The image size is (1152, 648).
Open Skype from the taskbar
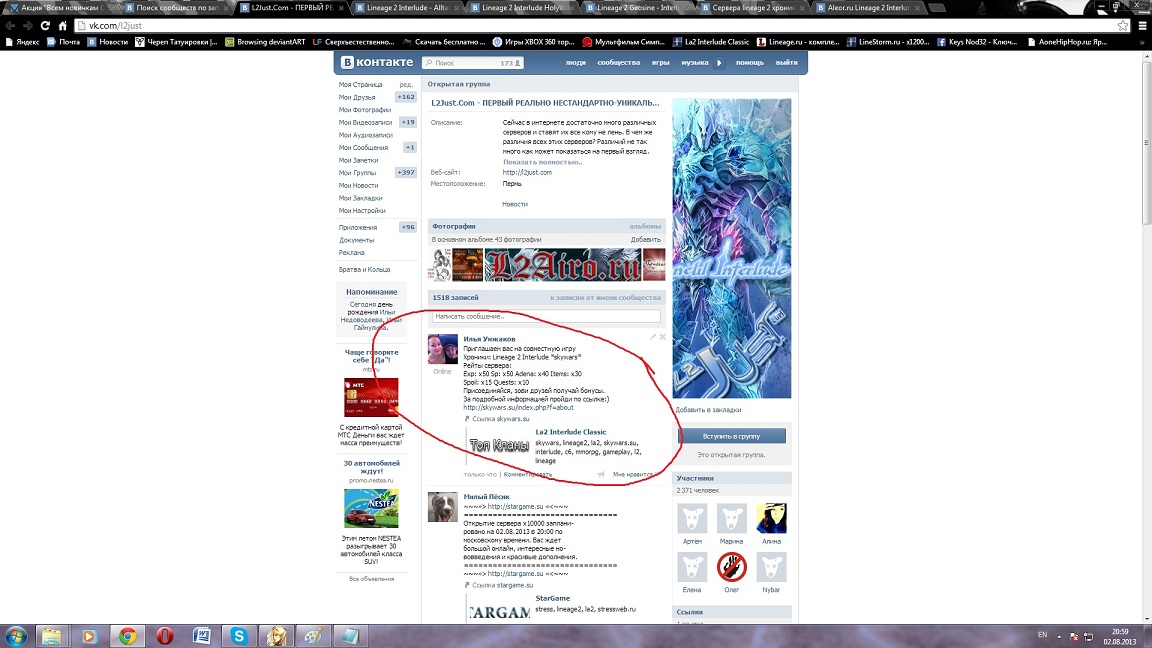click(239, 636)
